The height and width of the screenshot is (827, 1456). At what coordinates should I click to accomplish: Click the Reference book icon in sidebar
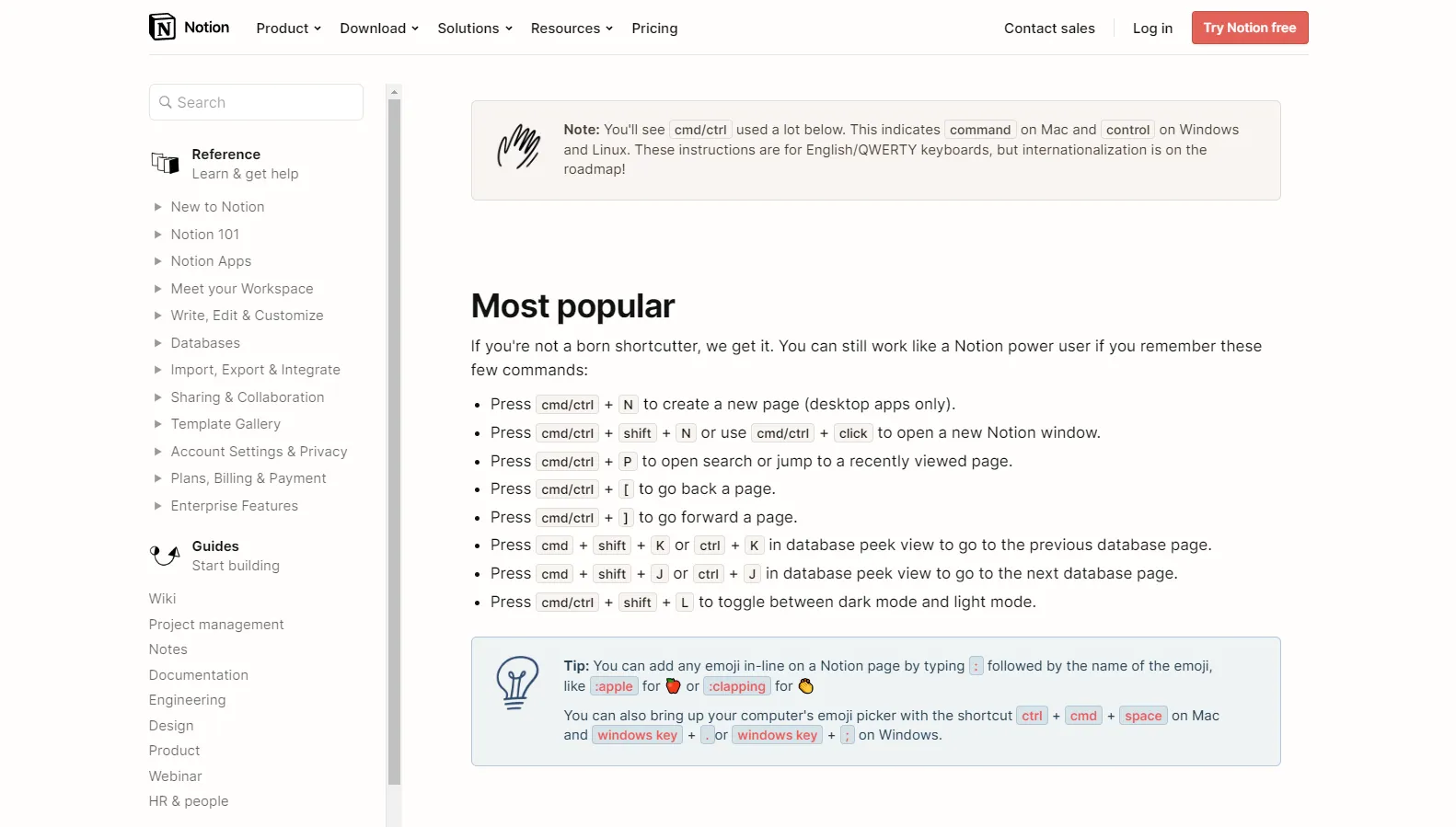[165, 164]
